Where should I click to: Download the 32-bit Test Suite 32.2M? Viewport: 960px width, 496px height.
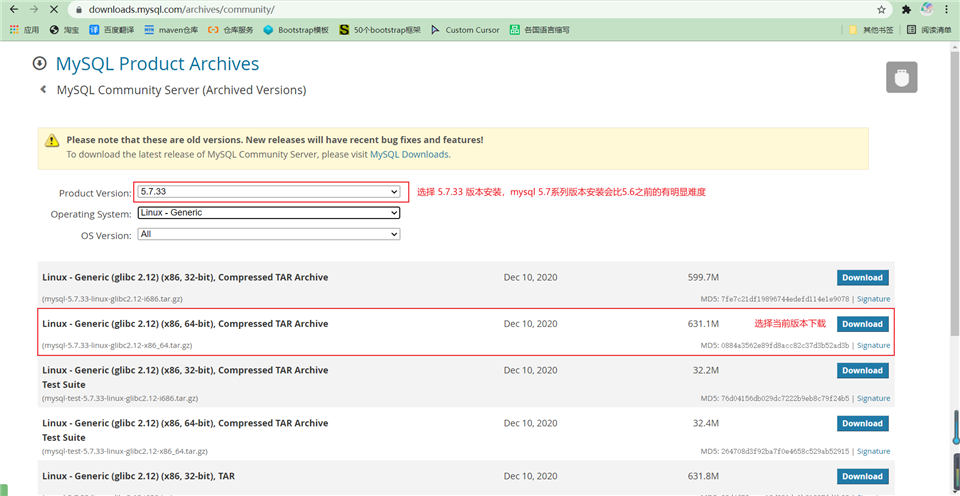pos(863,370)
